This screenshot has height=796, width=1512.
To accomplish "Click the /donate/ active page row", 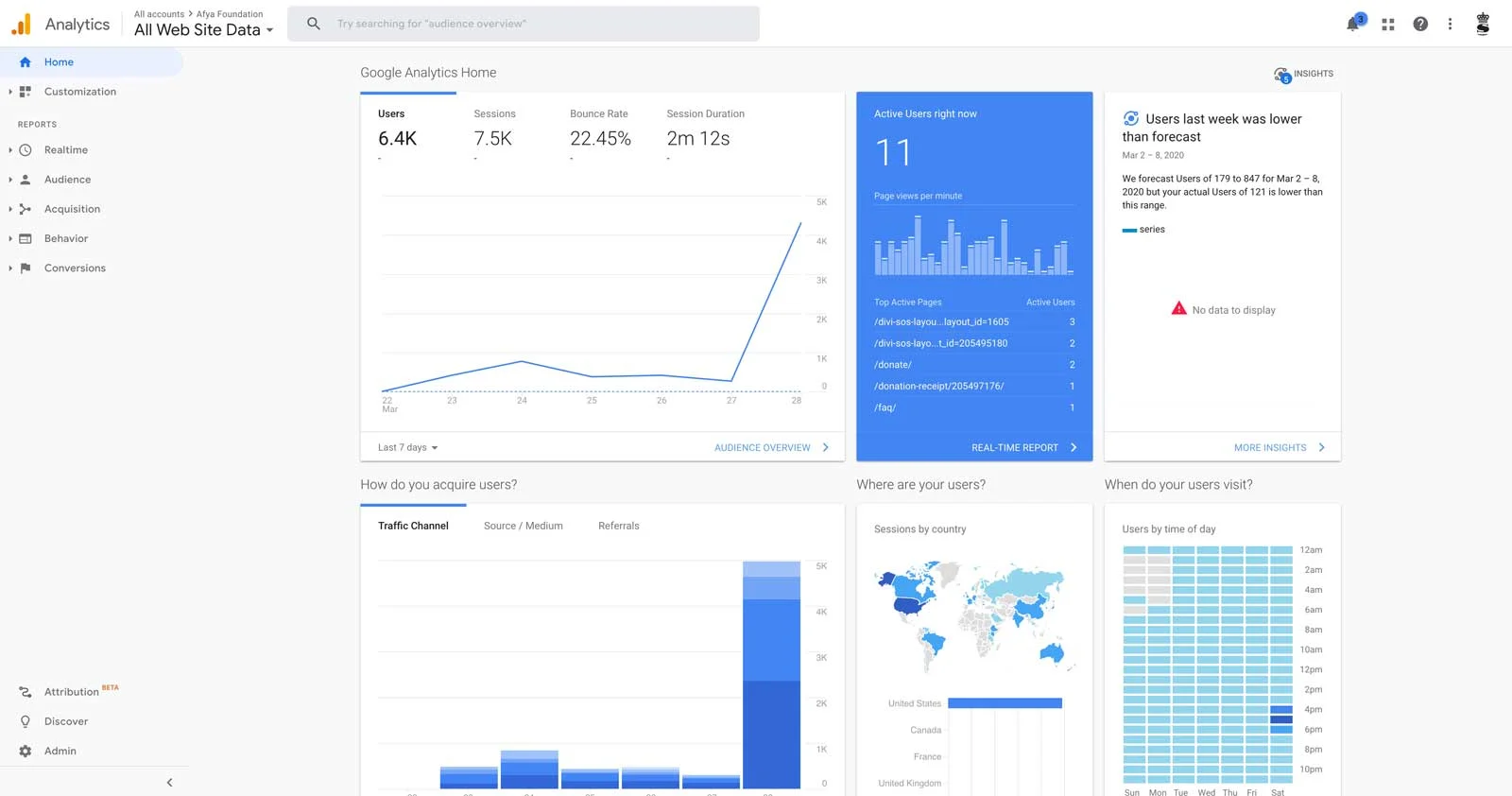I will pyautogui.click(x=974, y=365).
